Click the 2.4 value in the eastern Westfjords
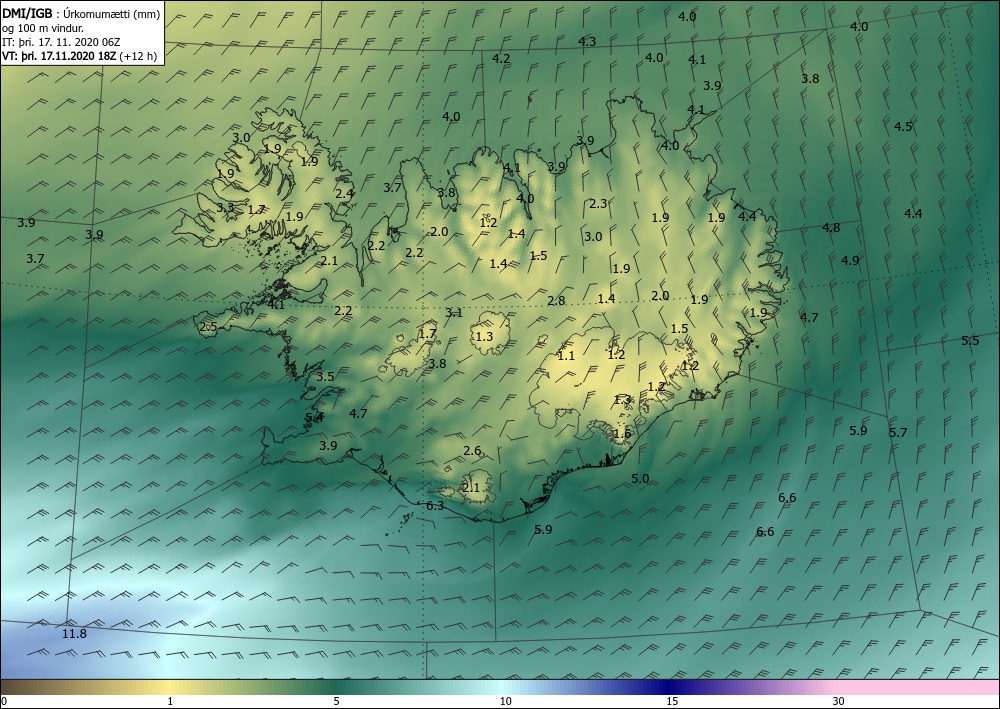Screen dimensions: 1000x709 click(x=345, y=193)
